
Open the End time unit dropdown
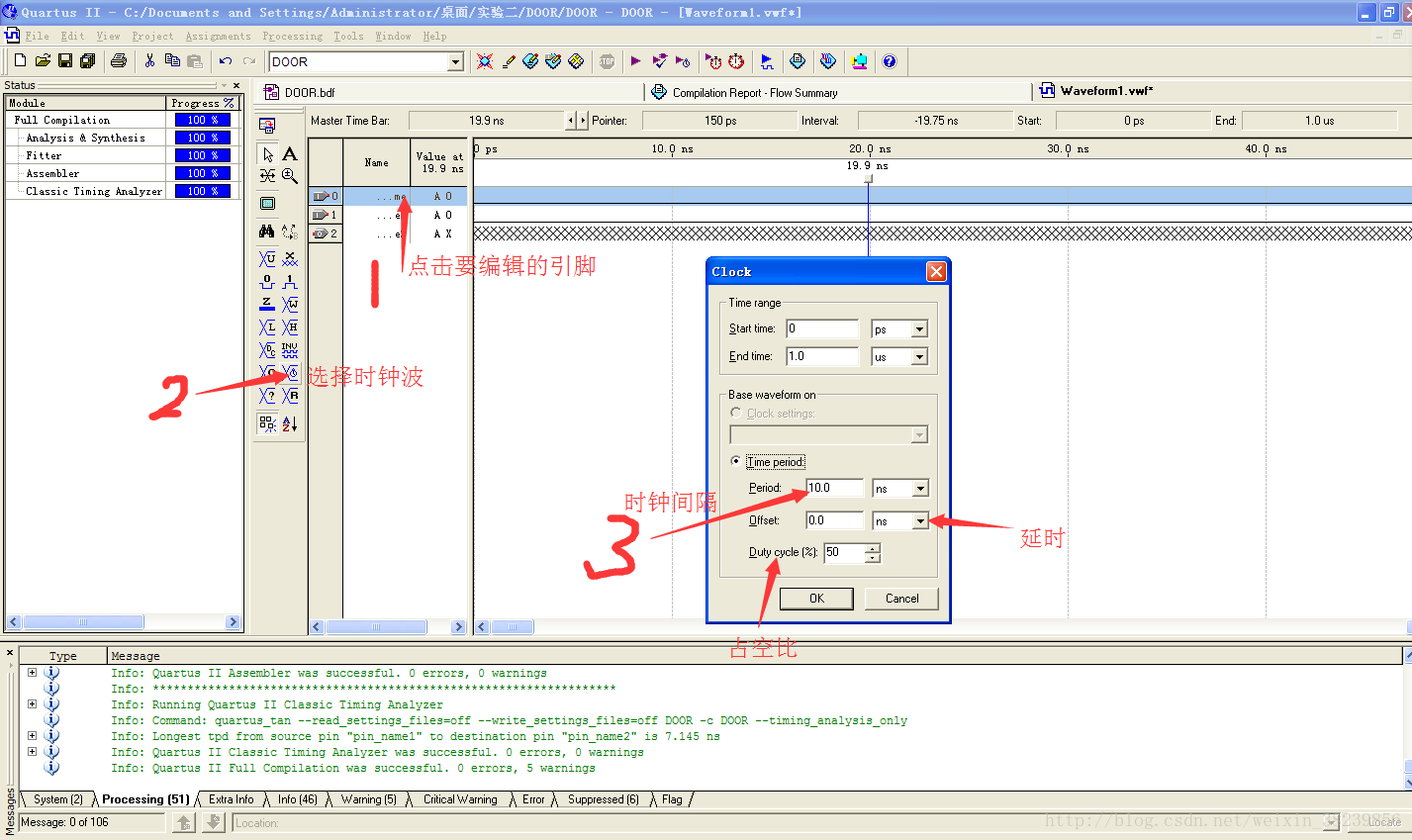920,357
